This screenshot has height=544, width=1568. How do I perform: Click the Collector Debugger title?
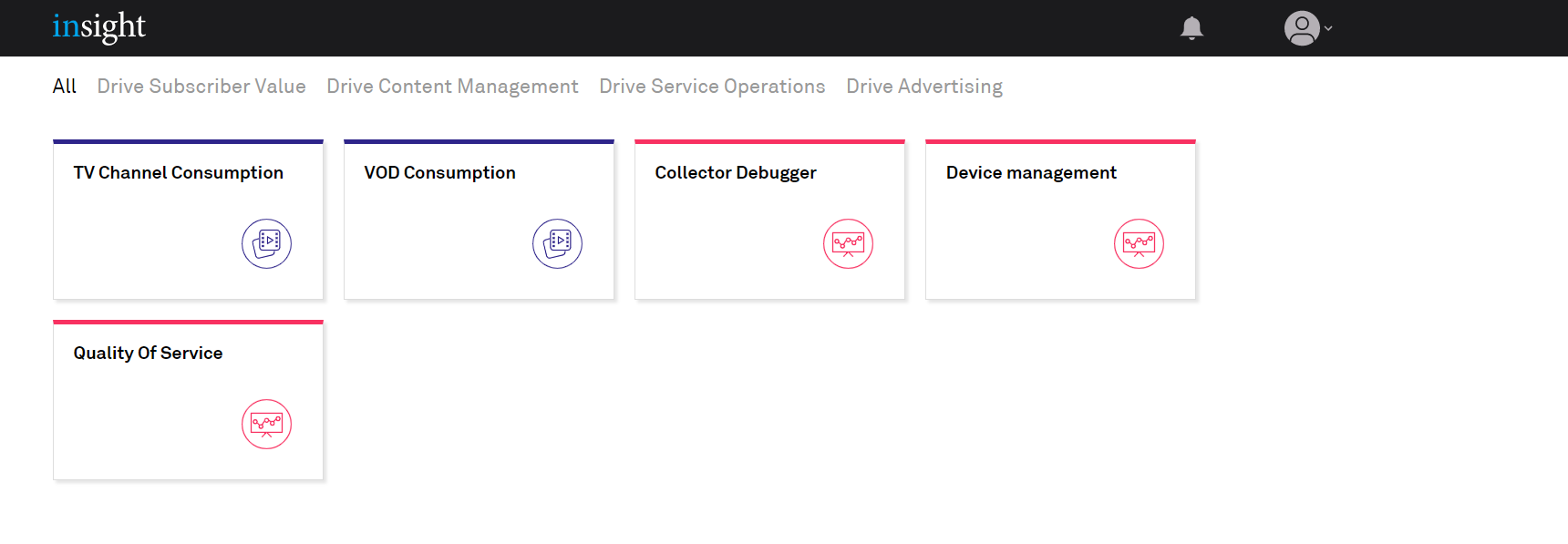click(736, 173)
